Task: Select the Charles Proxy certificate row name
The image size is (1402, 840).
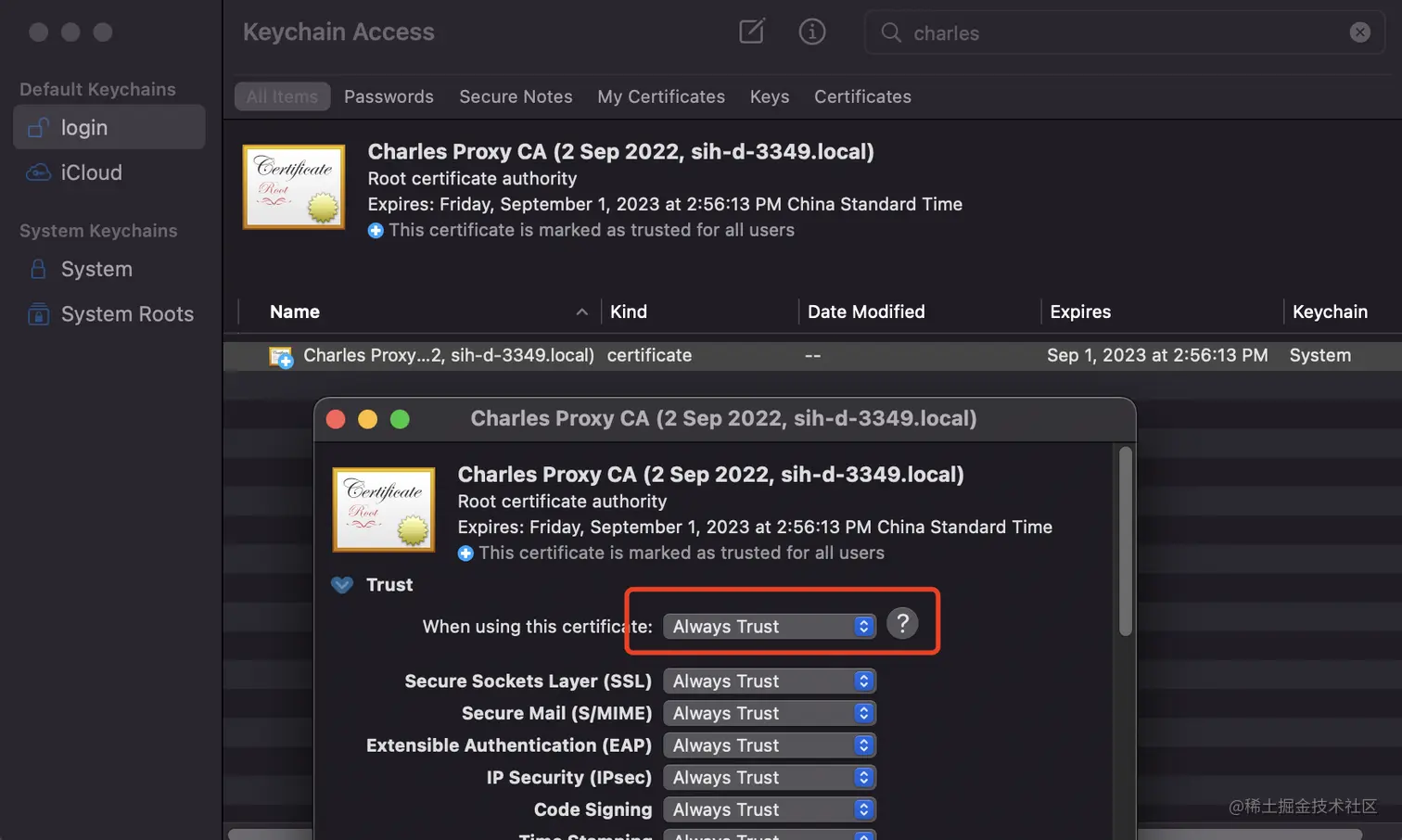Action: (x=449, y=356)
